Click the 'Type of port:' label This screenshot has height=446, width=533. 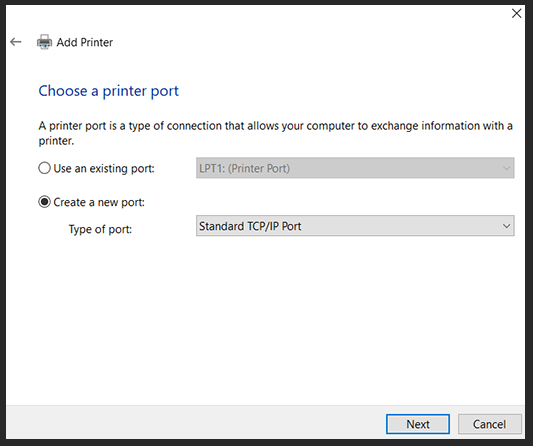[100, 229]
